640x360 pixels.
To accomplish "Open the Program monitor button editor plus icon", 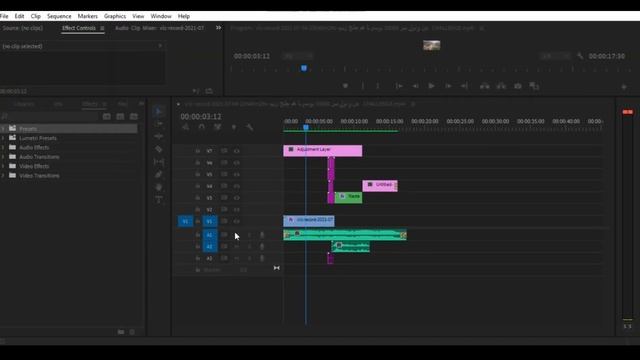I will point(624,87).
